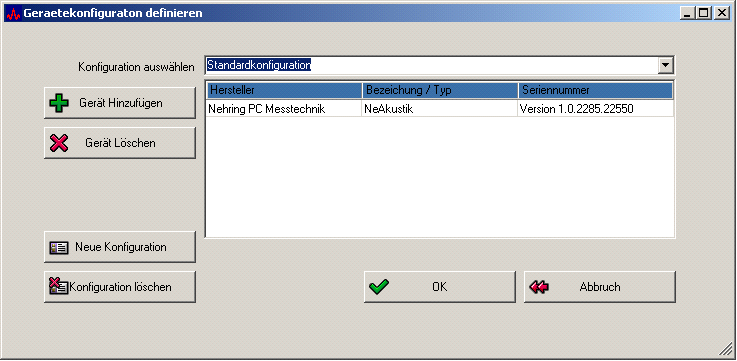Select the Version 1.0.2285.22550 cell
The image size is (737, 361).
click(596, 109)
